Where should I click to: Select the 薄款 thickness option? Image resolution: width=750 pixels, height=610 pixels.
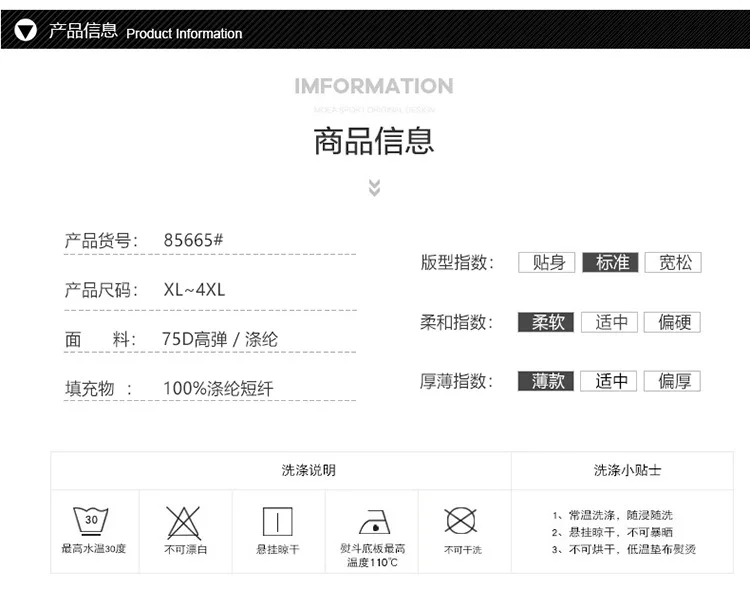click(x=546, y=381)
